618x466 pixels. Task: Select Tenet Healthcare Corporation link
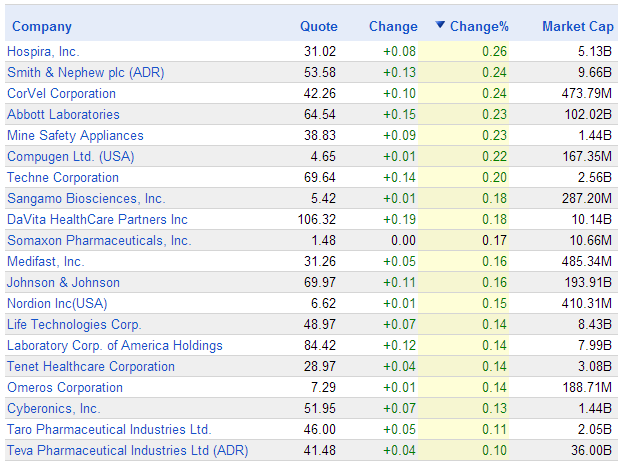[x=91, y=366]
